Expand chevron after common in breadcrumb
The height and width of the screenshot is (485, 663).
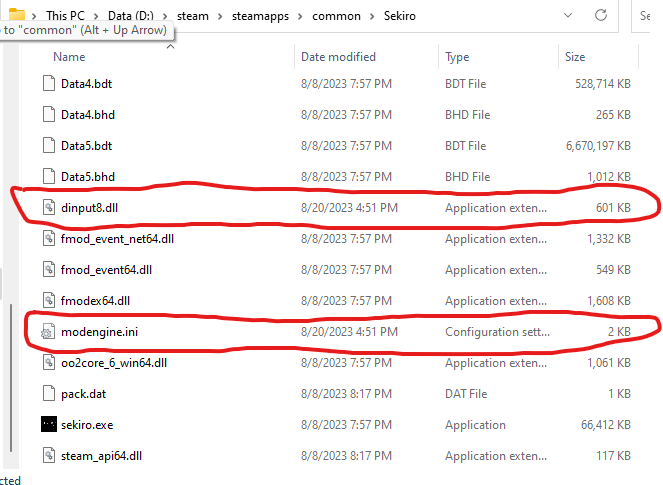[372, 16]
